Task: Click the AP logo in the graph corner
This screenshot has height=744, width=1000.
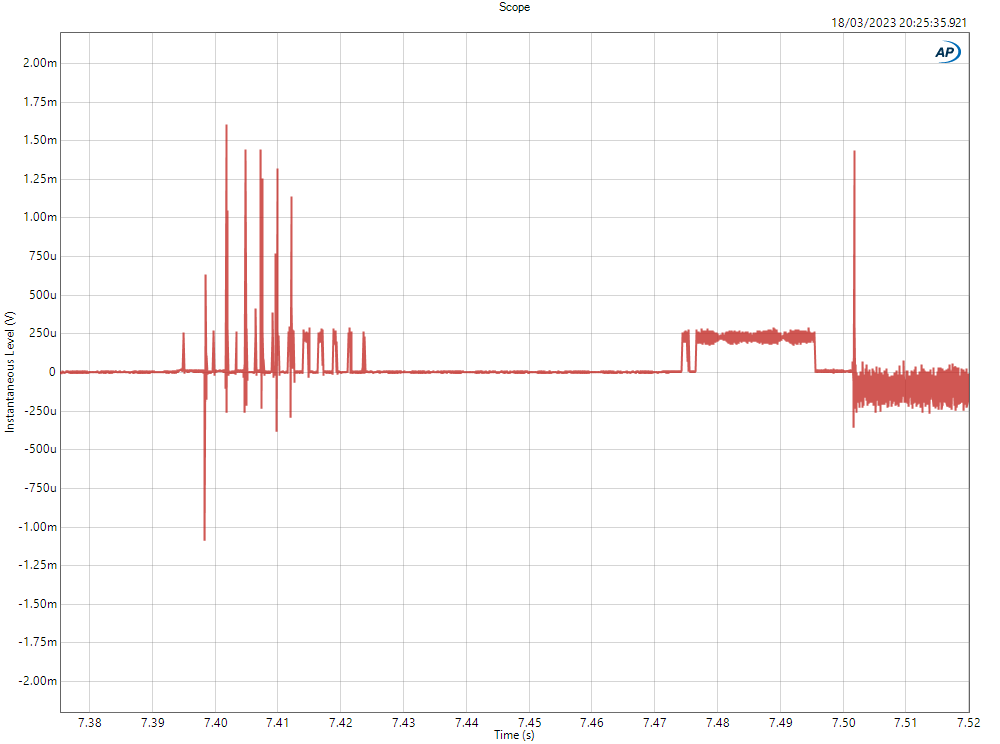Action: (x=947, y=53)
